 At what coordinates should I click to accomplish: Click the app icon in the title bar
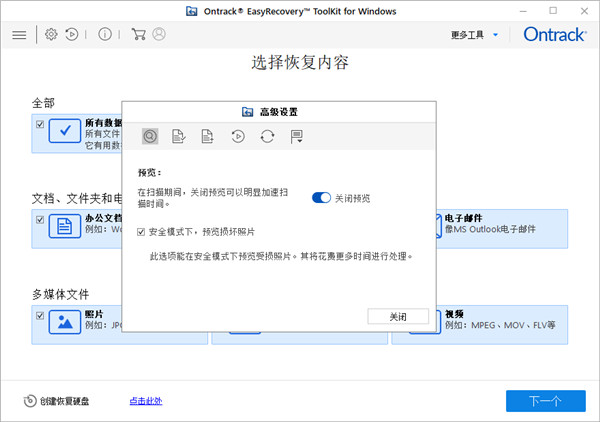point(192,11)
